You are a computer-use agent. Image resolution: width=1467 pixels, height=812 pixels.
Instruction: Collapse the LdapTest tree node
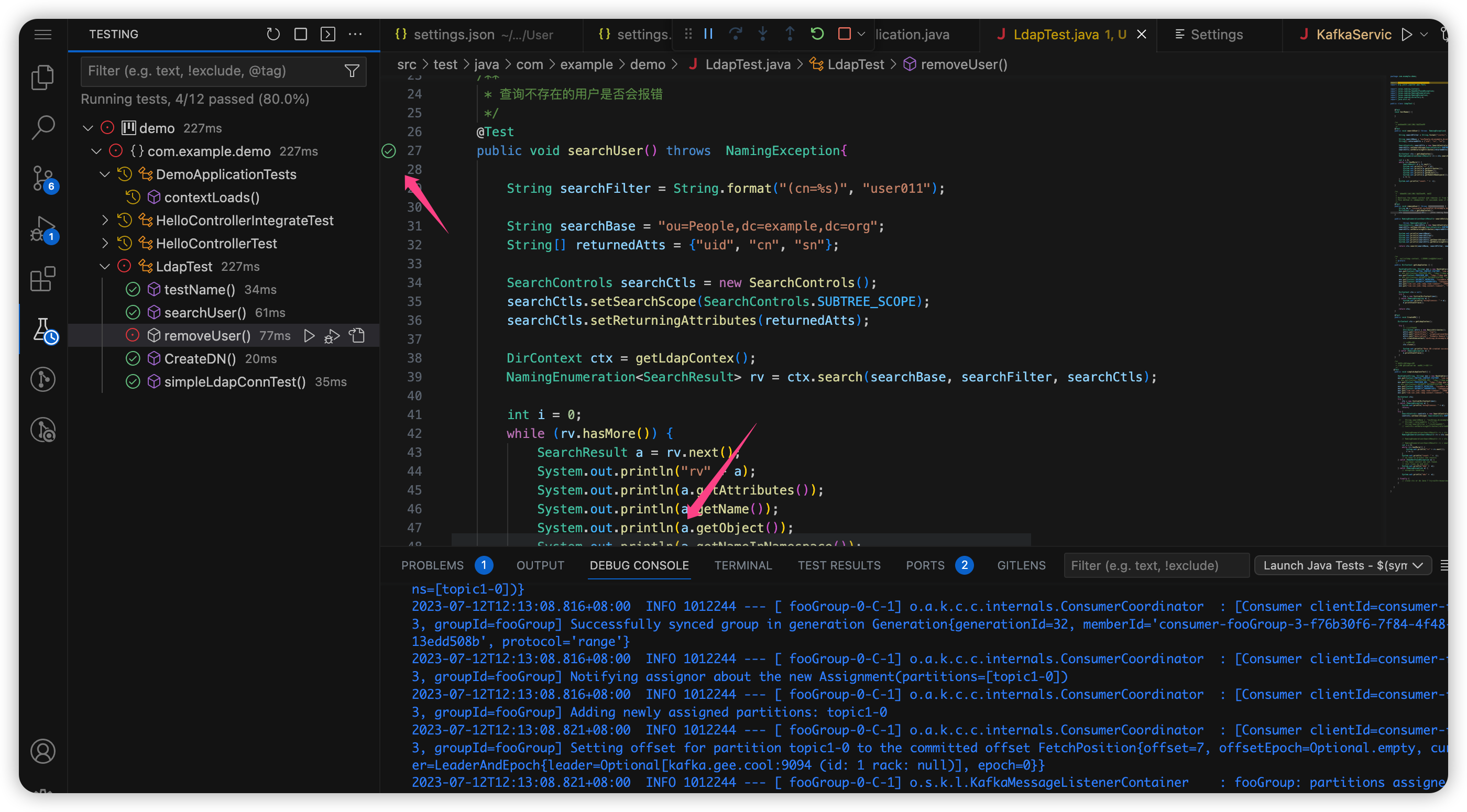[x=105, y=266]
